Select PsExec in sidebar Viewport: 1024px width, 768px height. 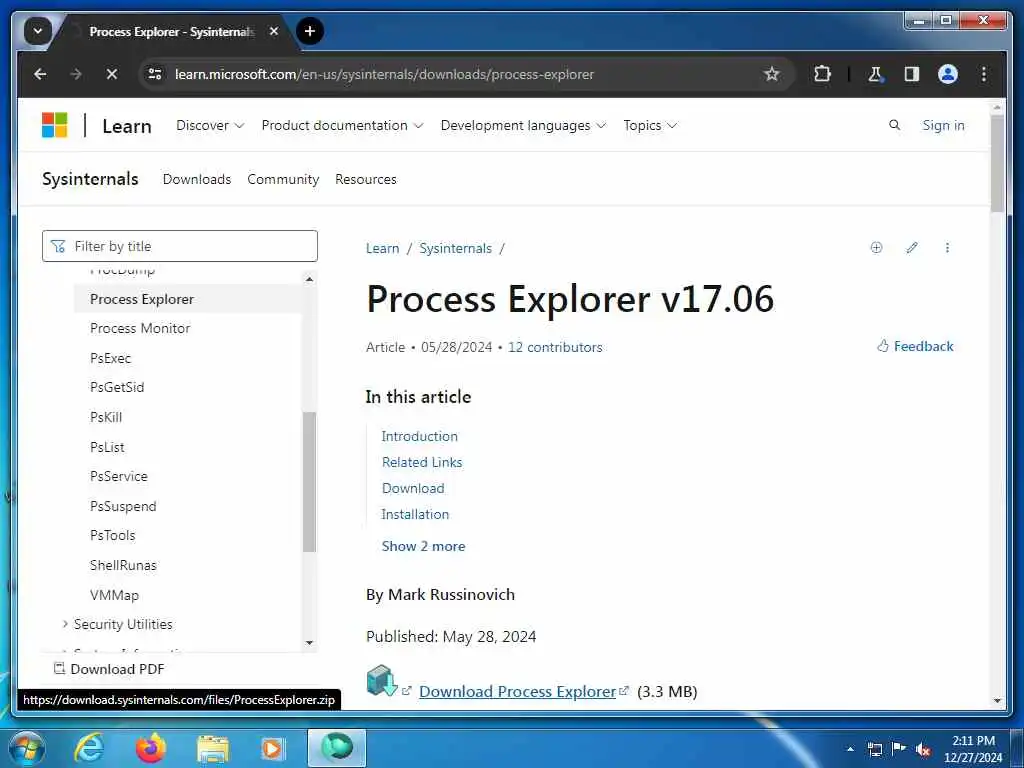[110, 359]
